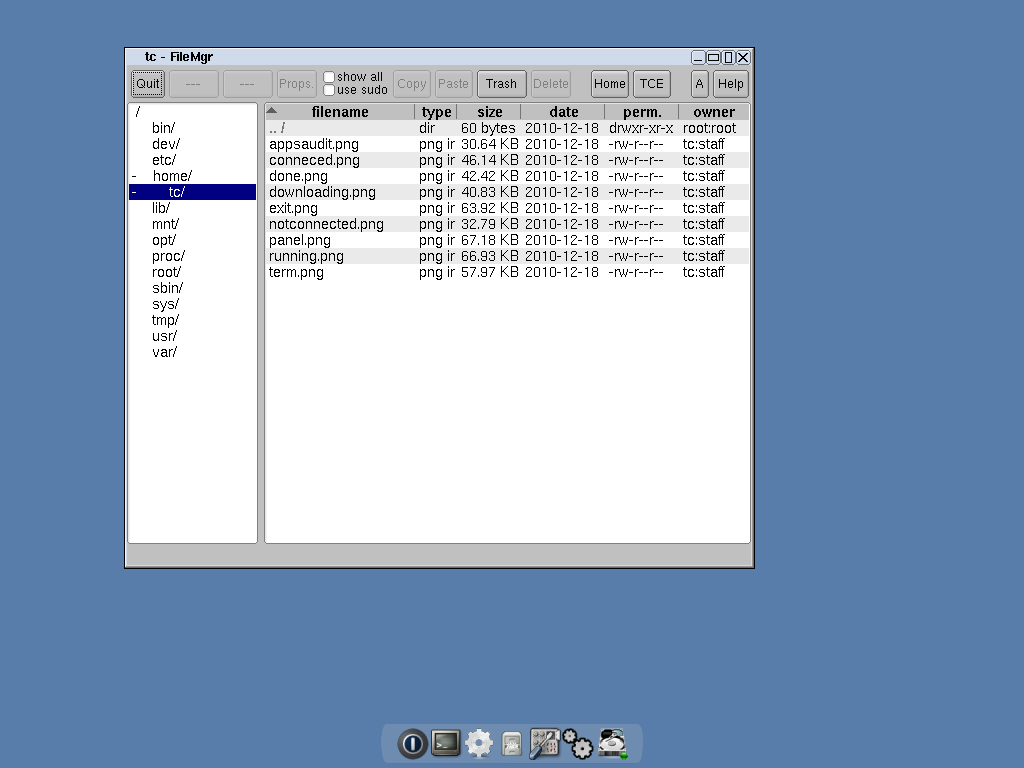
Task: Launch the file cabinet icon in dock
Action: 512,744
